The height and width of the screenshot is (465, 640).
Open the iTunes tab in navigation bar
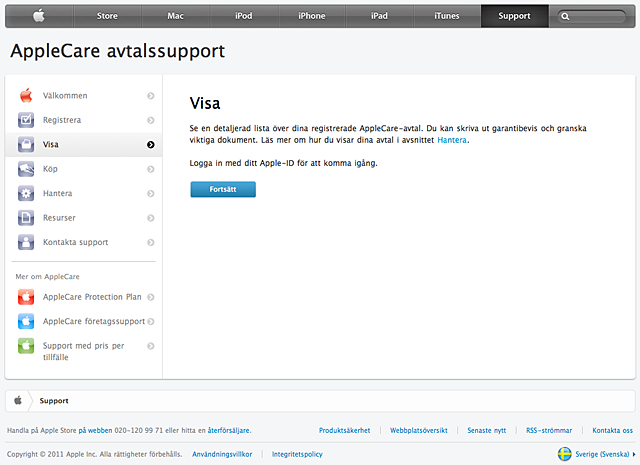point(447,16)
